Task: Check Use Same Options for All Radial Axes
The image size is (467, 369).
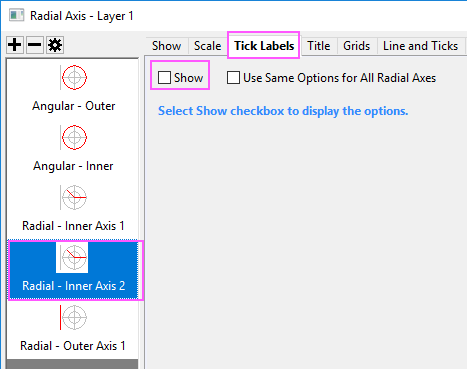Action: tap(233, 77)
